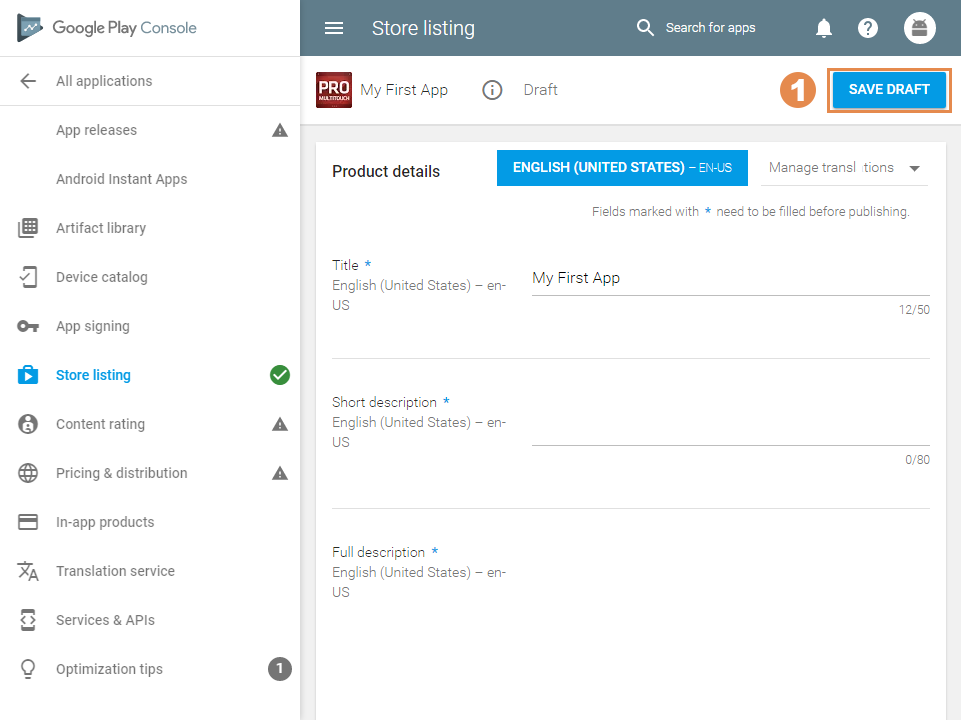Go to the Content rating section
Screen dimensions: 961x720
[100, 424]
